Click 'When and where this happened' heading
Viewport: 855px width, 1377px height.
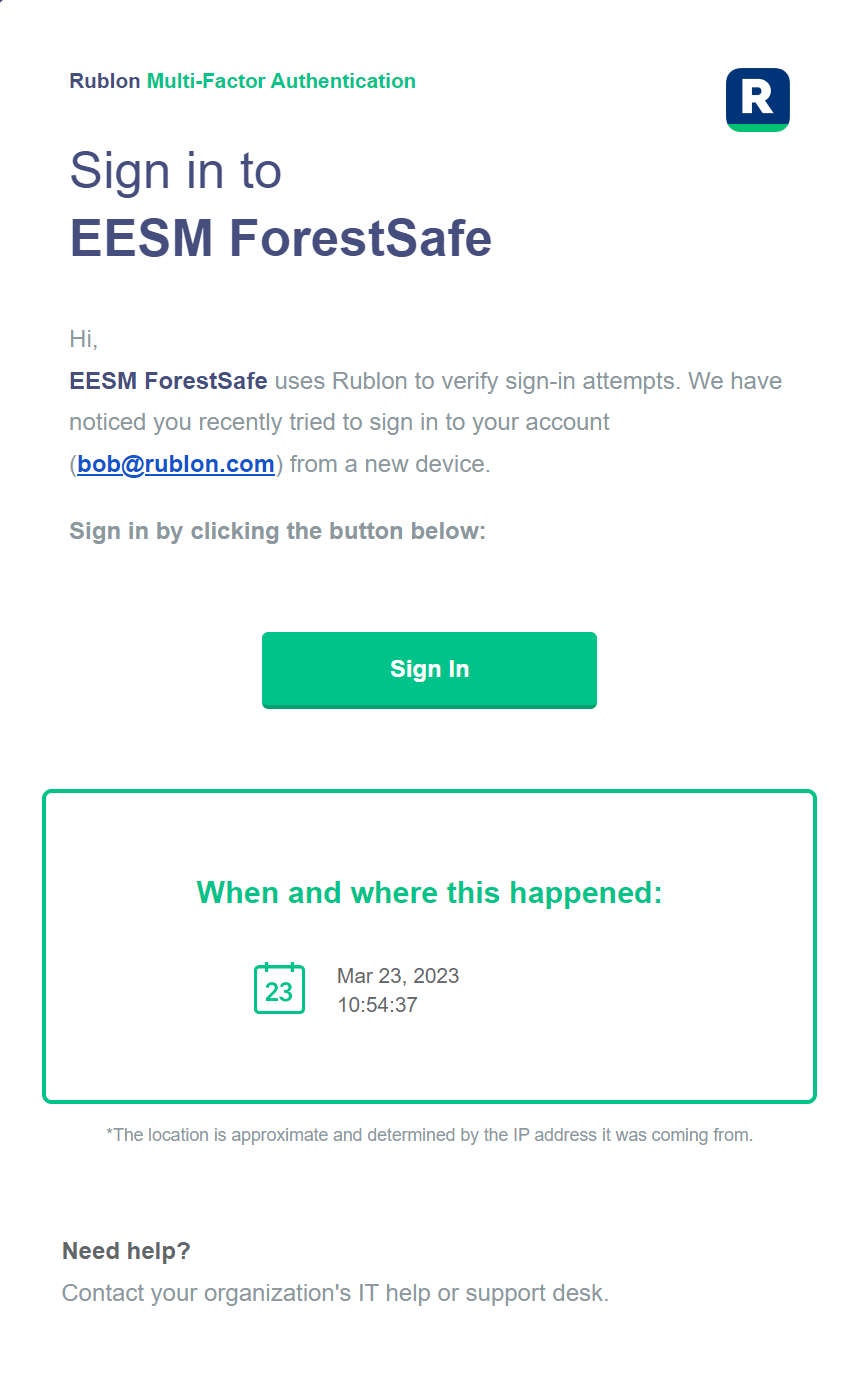pyautogui.click(x=429, y=892)
